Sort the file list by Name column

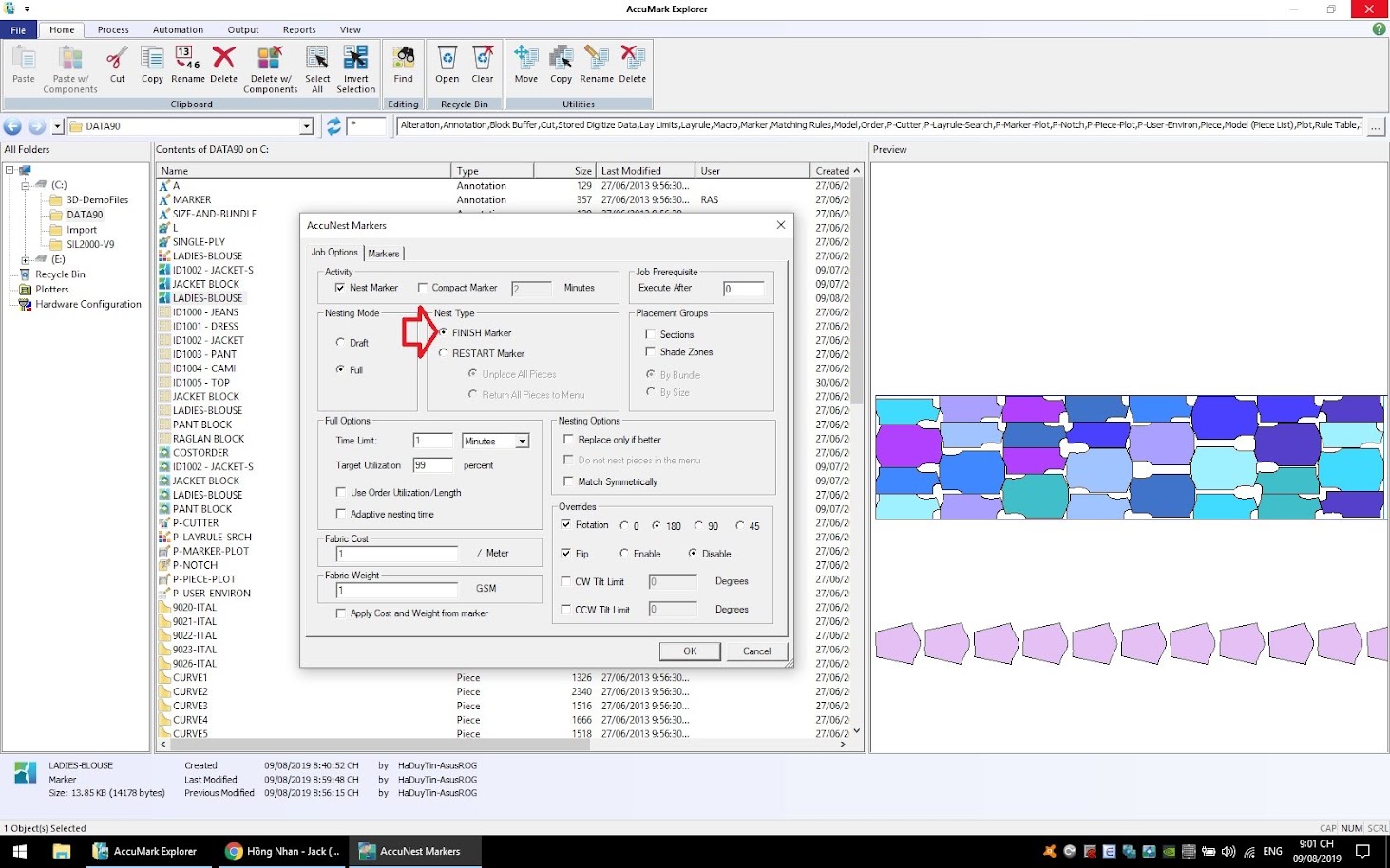(x=304, y=171)
